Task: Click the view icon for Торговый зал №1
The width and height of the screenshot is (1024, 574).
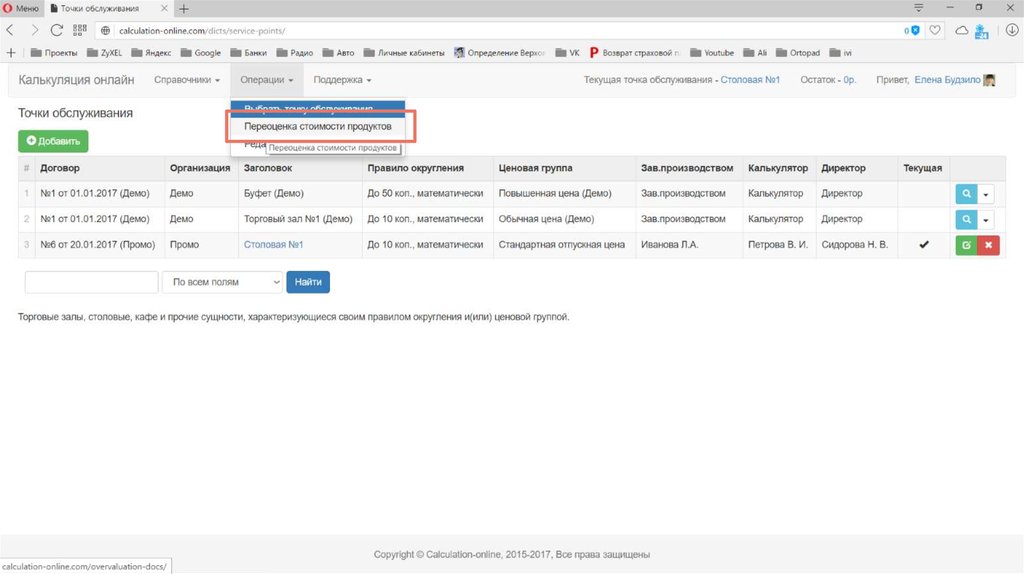Action: point(966,219)
